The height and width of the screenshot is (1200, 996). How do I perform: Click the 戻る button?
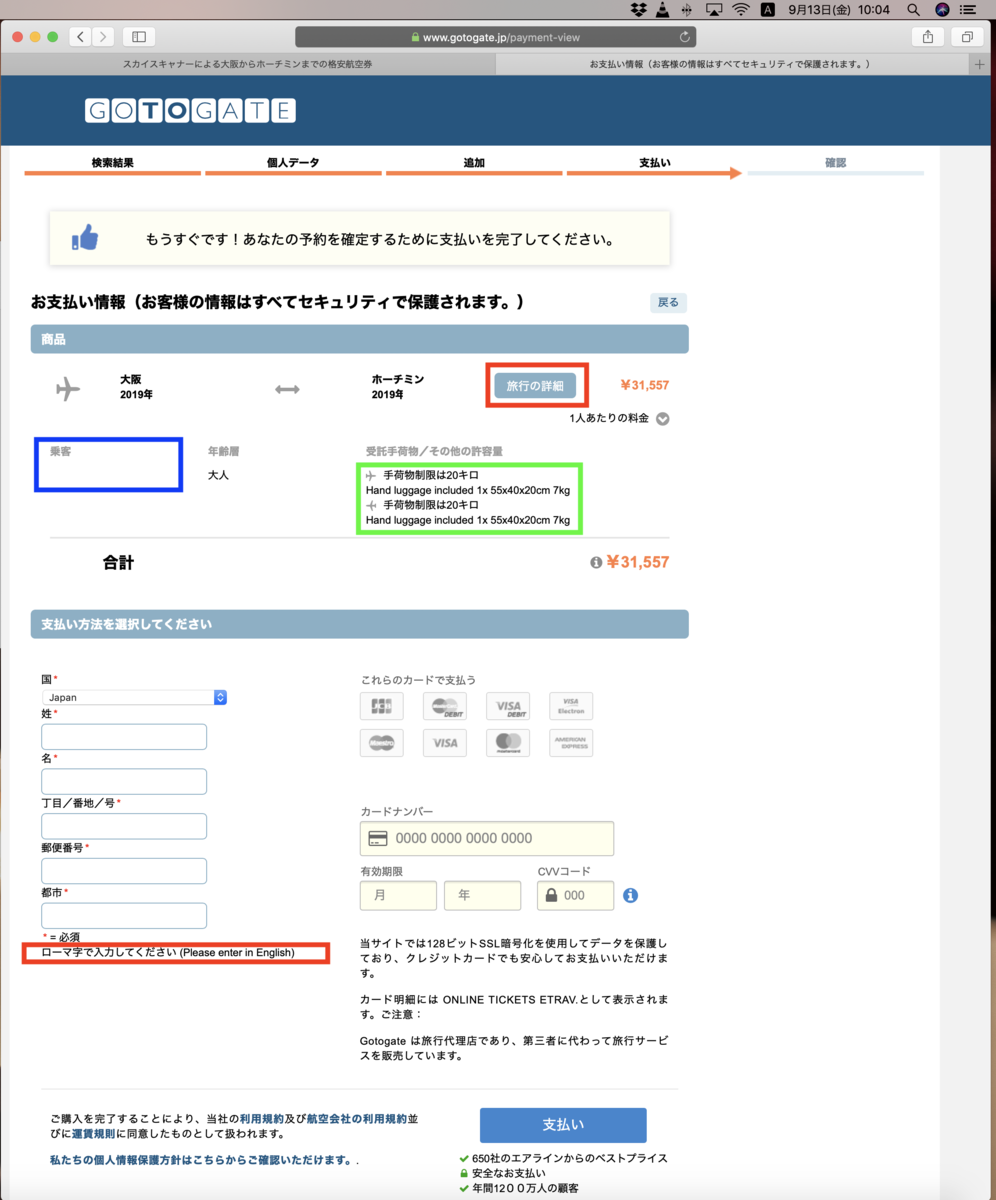click(668, 302)
